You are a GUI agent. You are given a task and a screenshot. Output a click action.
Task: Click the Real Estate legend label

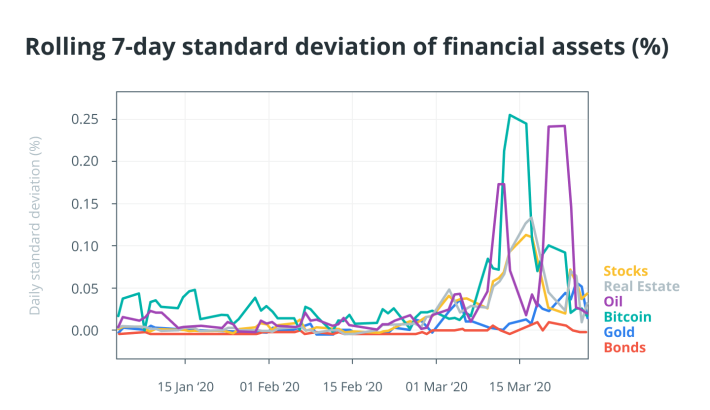pyautogui.click(x=641, y=286)
